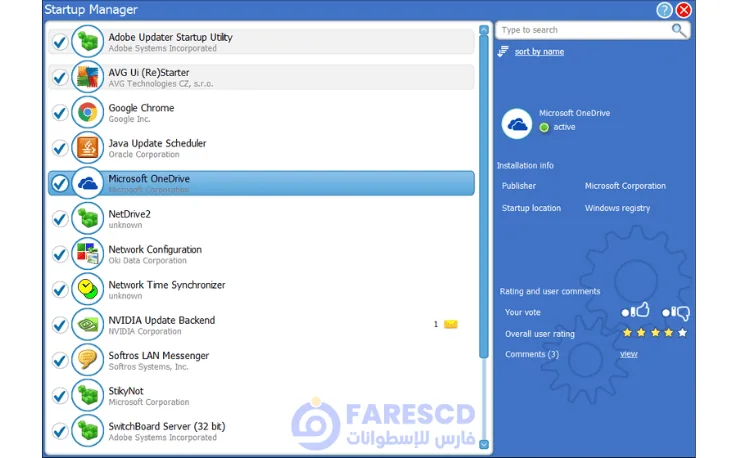Click the Microsoft Corporation publisher value
The height and width of the screenshot is (458, 738).
point(625,186)
